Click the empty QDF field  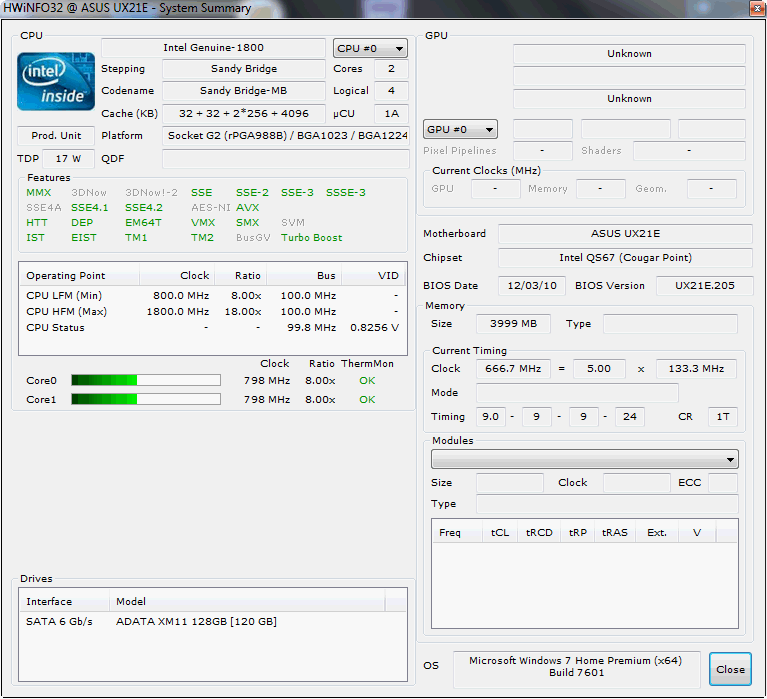coord(286,159)
